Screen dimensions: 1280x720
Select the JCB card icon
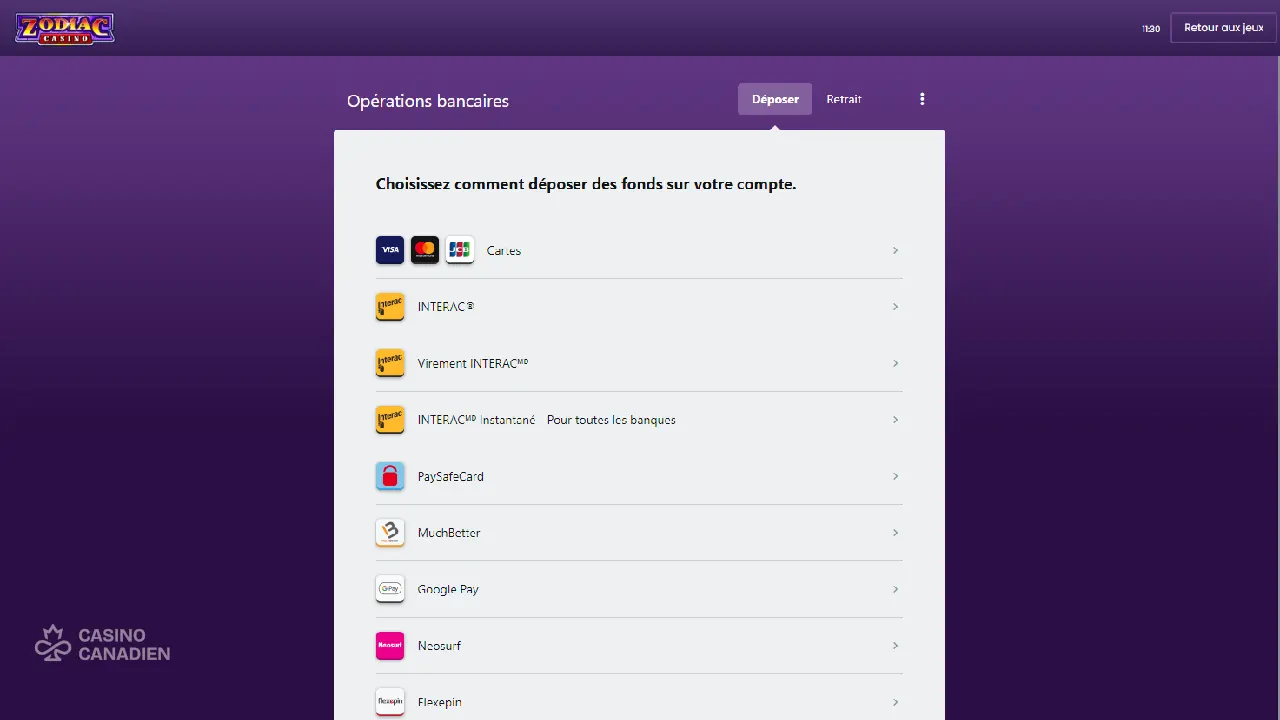[460, 250]
